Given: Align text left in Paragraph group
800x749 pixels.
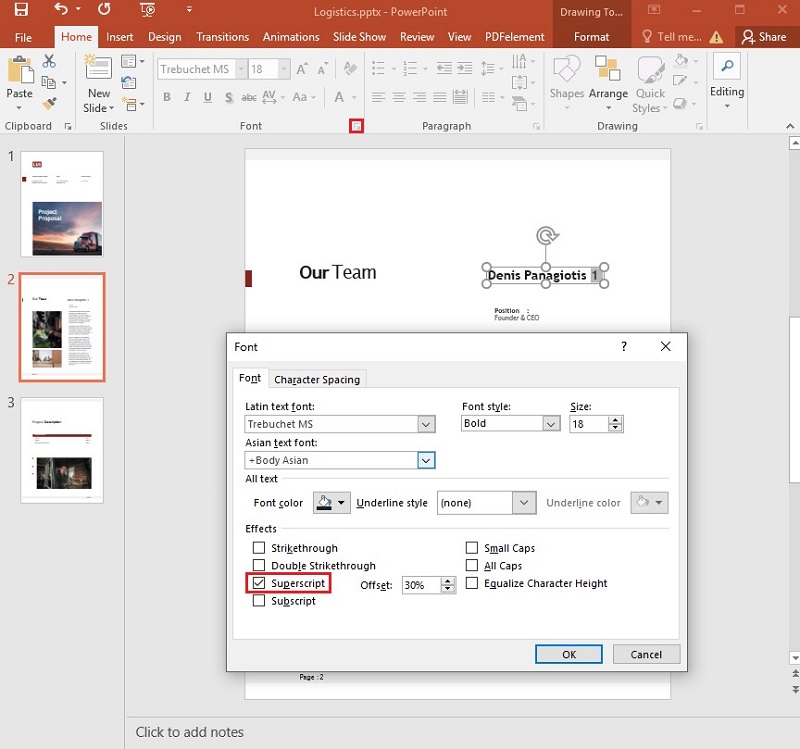Looking at the screenshot, I should (378, 97).
